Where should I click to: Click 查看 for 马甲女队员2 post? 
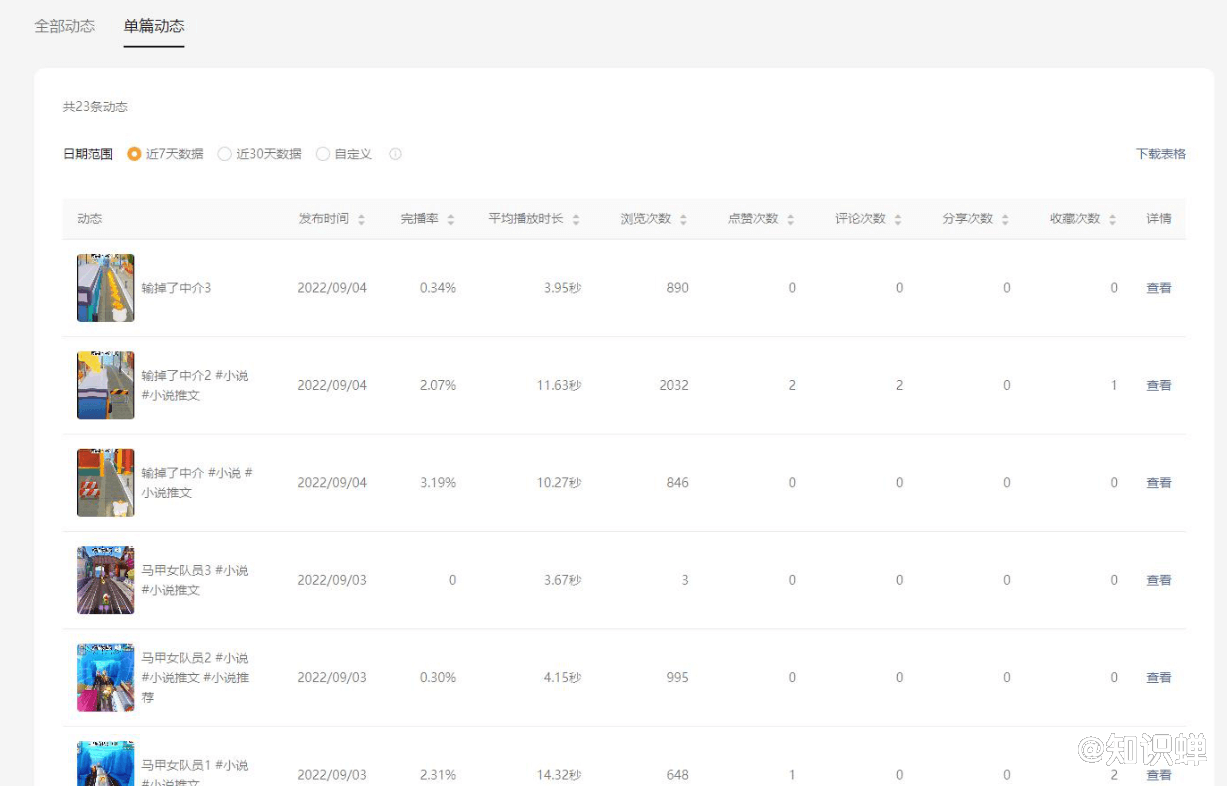[1158, 677]
